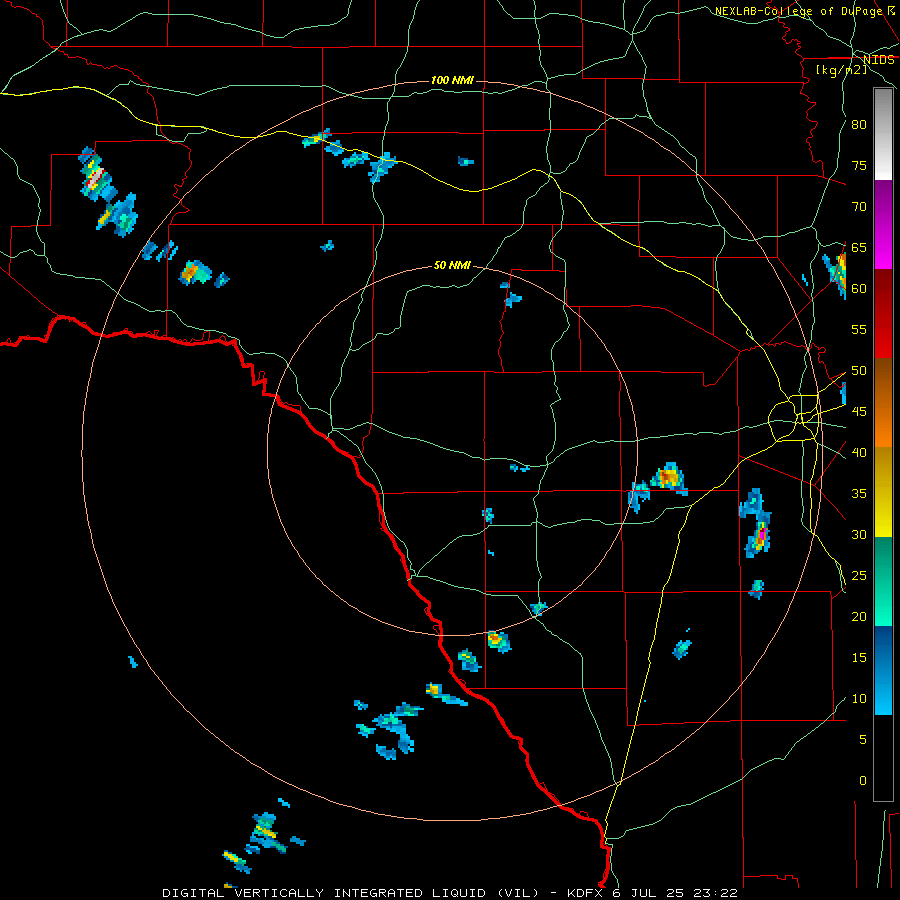Click the 60 value on the color scale

coord(859,289)
